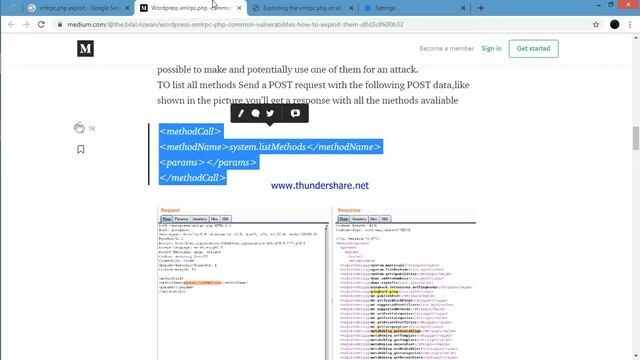640x360 pixels.
Task: Close the Exploiting xmlrpc.php tab
Action: point(351,8)
